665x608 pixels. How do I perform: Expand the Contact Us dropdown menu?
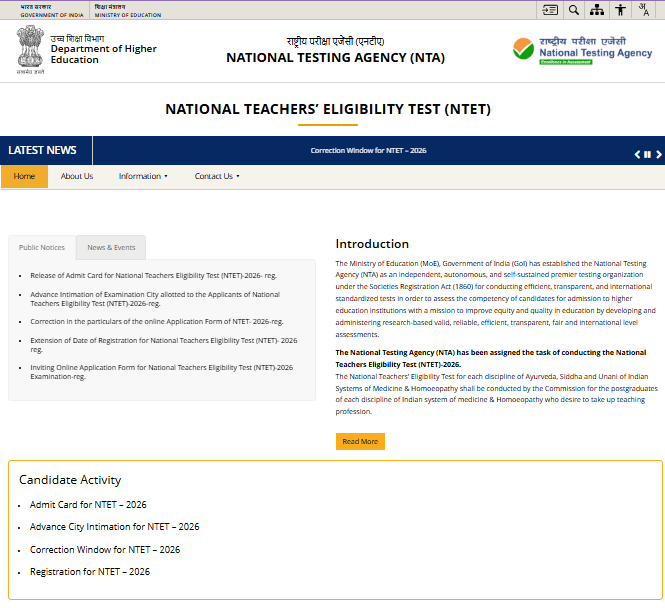pos(217,176)
